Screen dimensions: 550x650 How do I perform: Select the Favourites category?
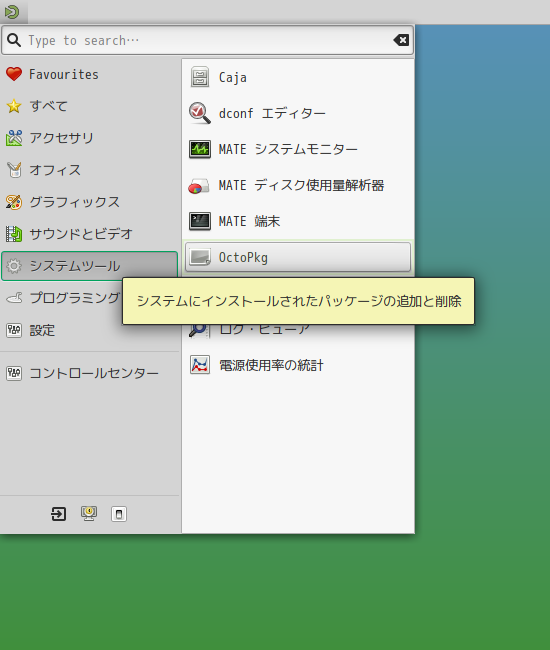pyautogui.click(x=90, y=74)
